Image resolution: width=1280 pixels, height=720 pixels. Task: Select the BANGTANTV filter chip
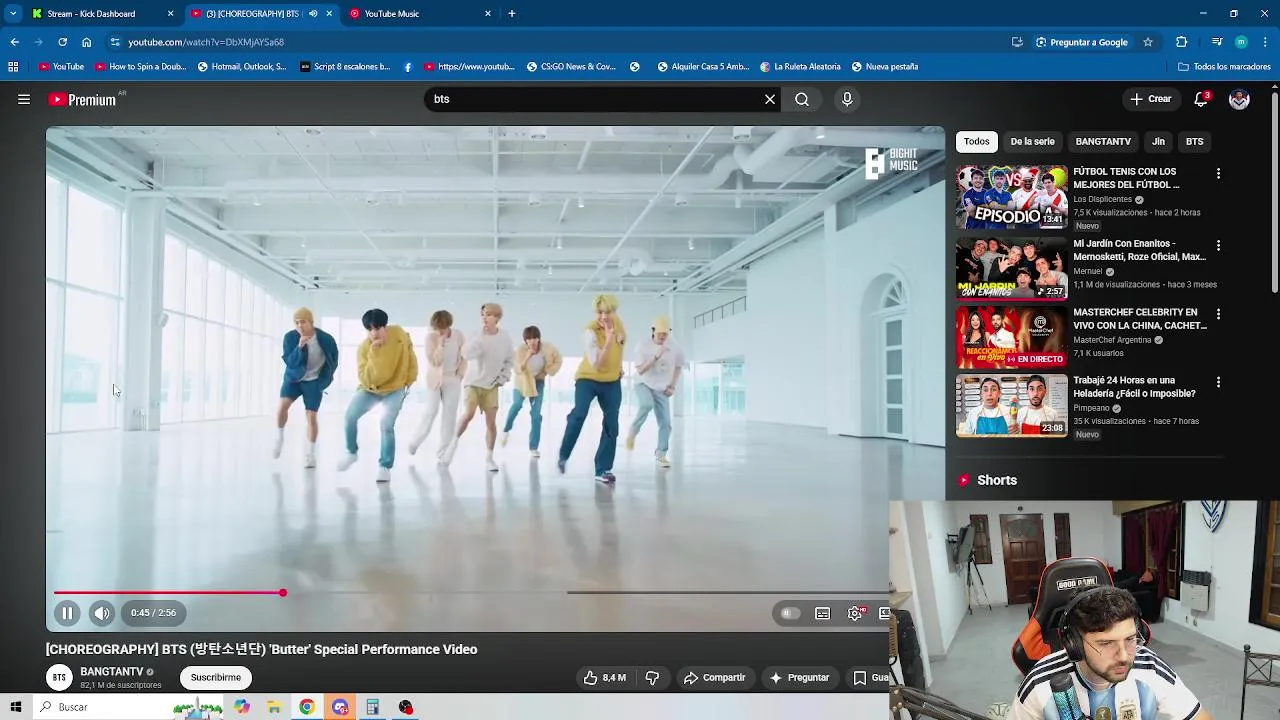[1103, 141]
